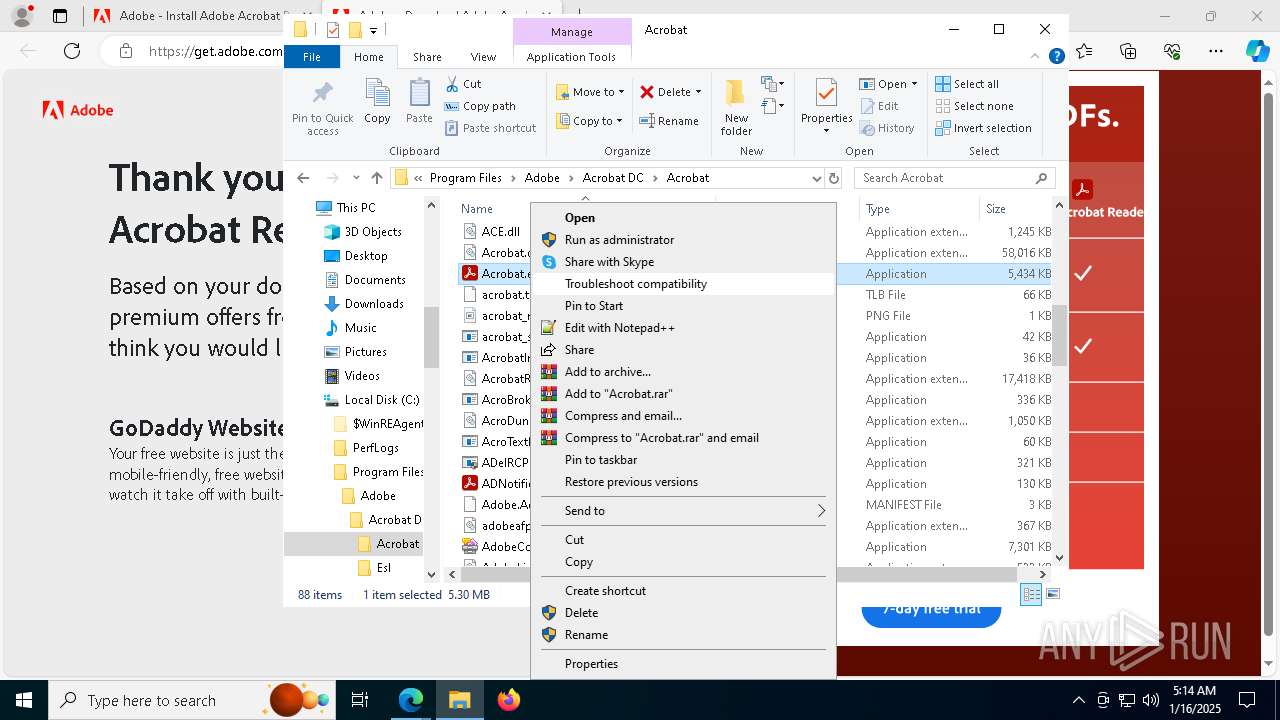
Task: Click the Type column header
Action: [x=918, y=209]
